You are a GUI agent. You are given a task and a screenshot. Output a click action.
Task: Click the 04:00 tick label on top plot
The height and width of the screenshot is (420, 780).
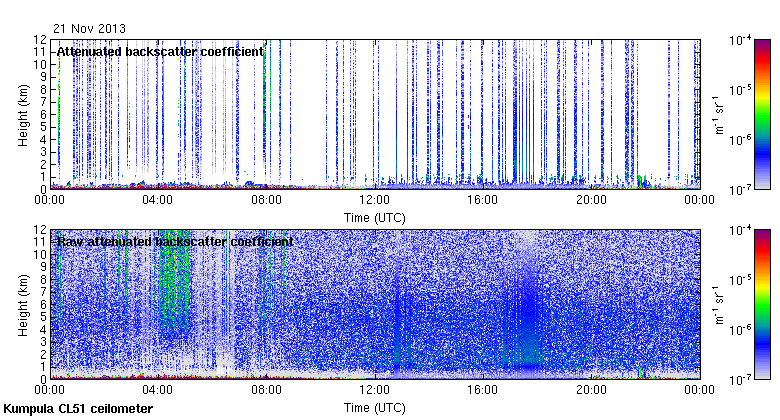(158, 200)
